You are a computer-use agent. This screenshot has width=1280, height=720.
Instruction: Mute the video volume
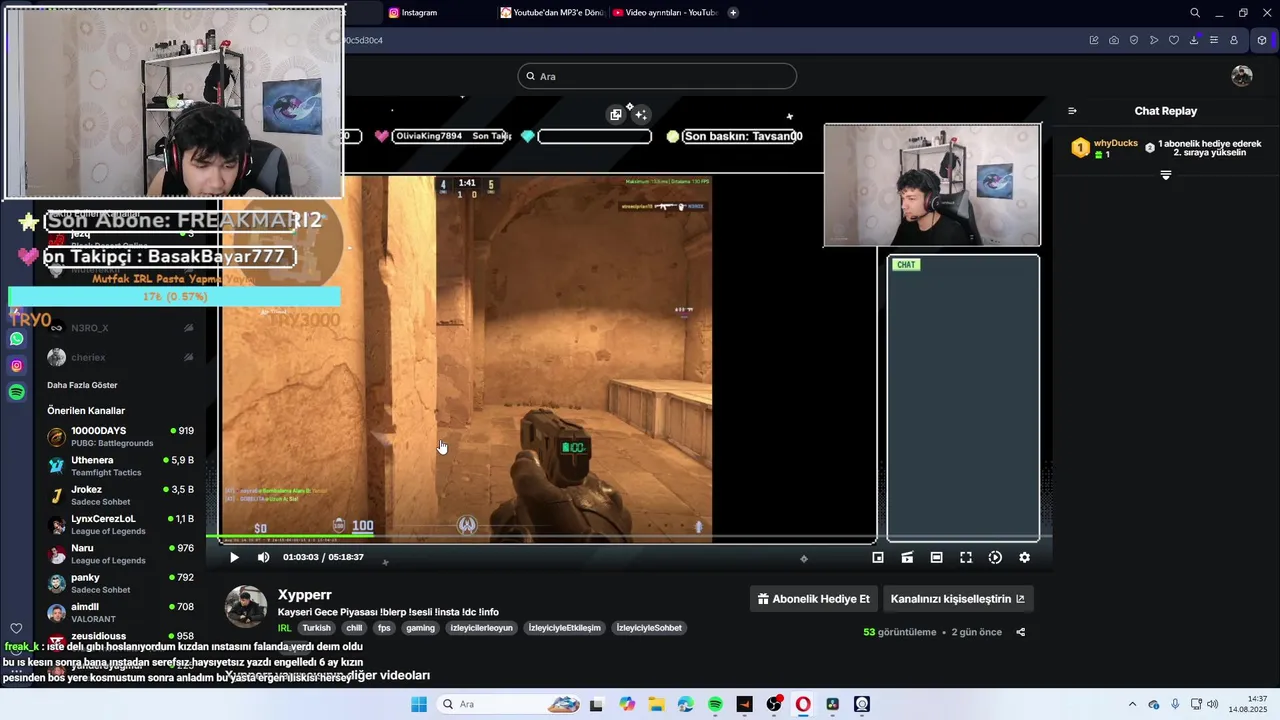263,558
